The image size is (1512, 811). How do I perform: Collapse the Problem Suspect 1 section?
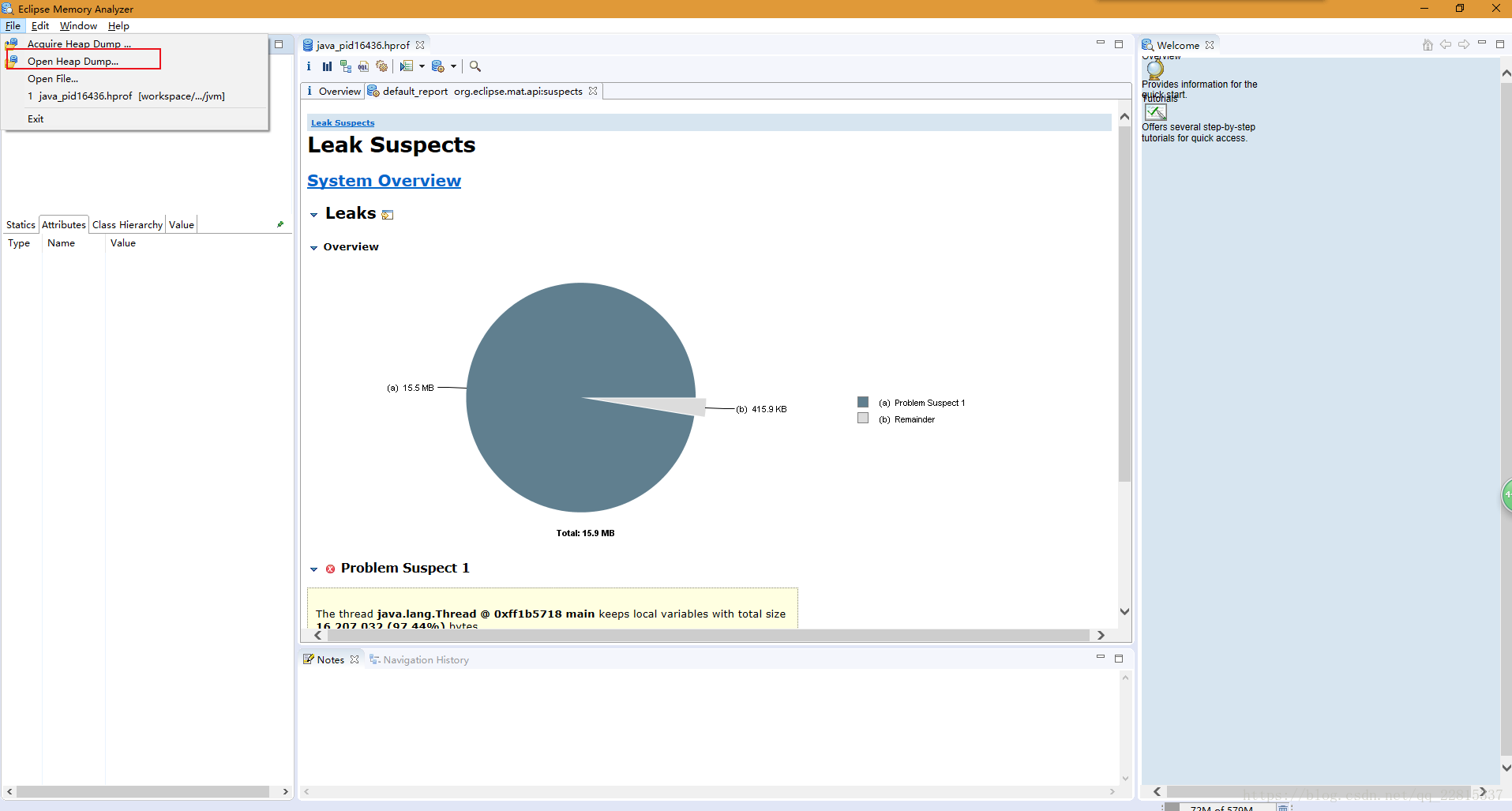coord(314,569)
